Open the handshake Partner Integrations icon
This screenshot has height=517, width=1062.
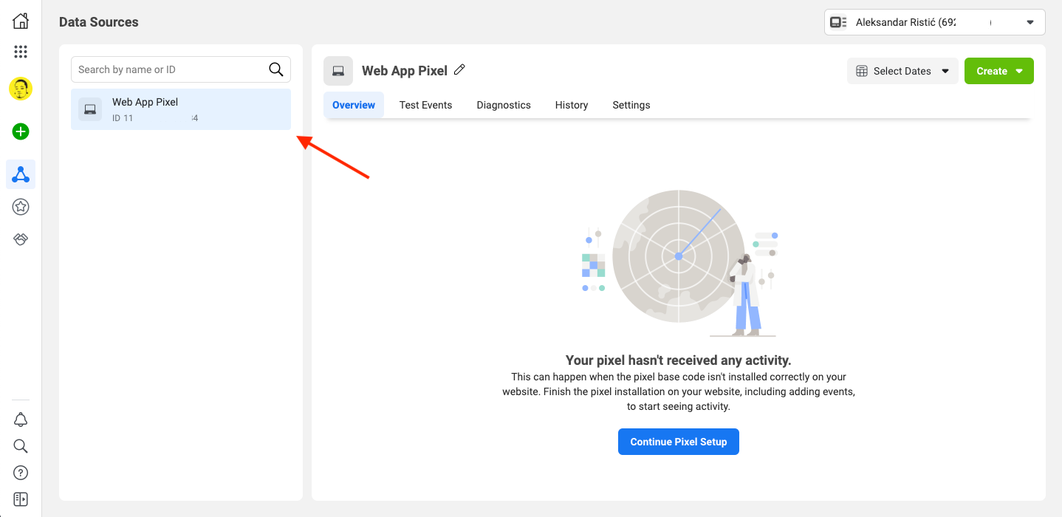click(20, 239)
